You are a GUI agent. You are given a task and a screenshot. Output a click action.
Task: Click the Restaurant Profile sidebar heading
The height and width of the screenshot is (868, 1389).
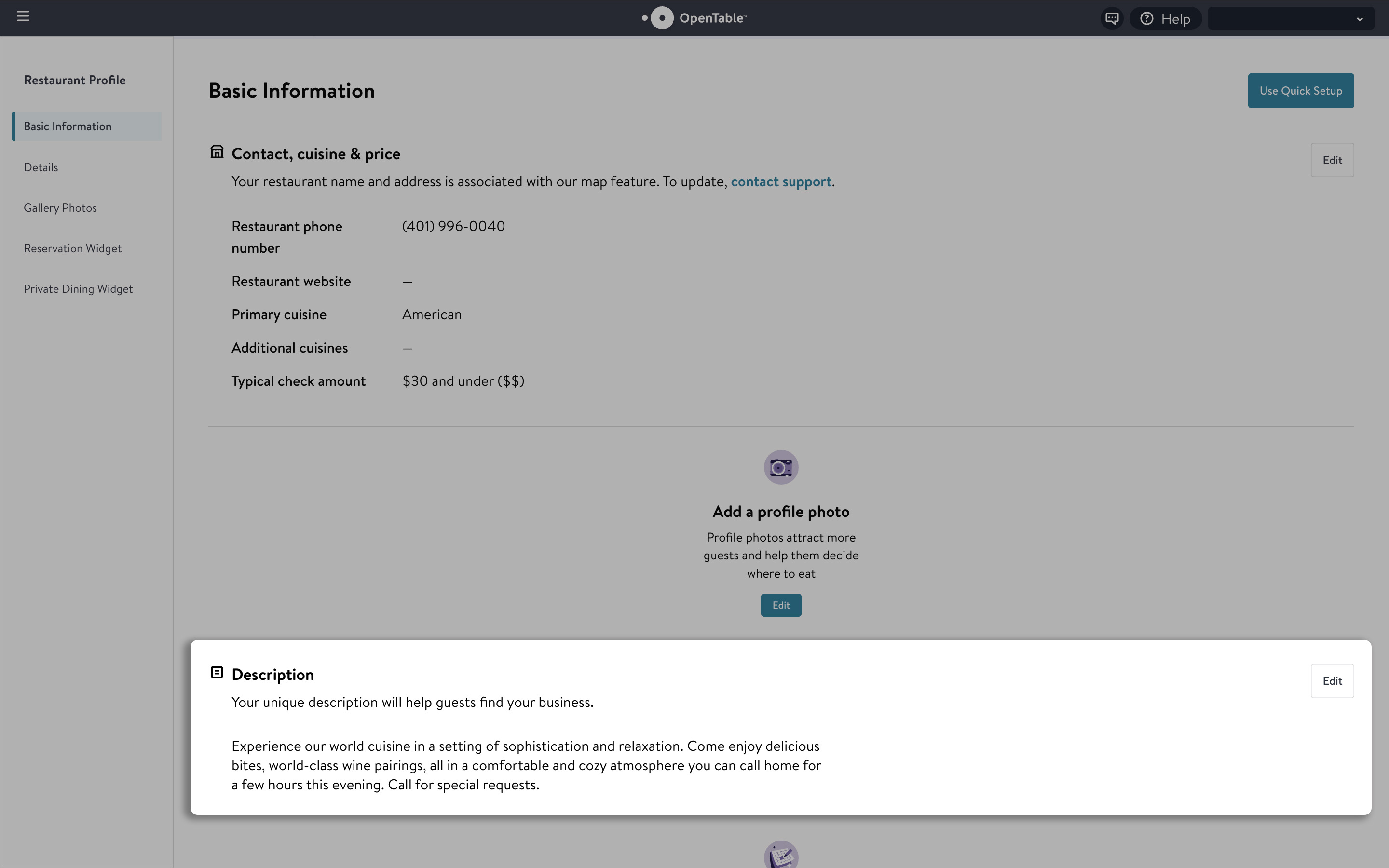click(x=75, y=81)
